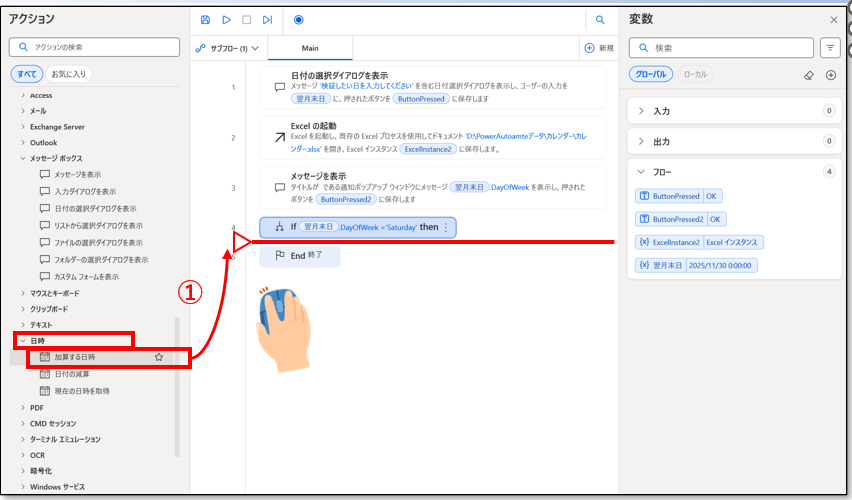Switch to グローバル variables tab

pos(651,75)
